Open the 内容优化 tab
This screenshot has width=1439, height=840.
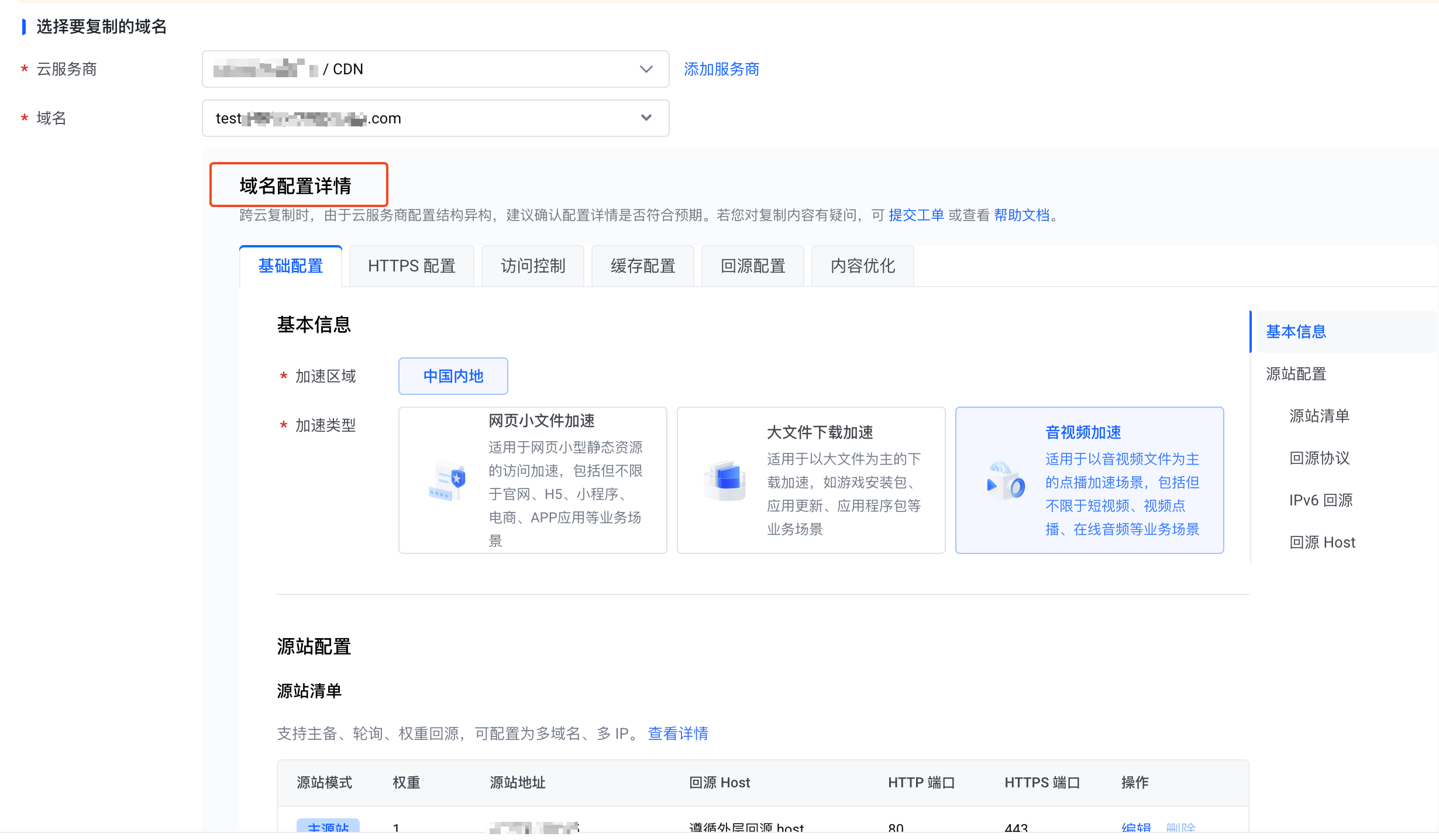(x=863, y=266)
